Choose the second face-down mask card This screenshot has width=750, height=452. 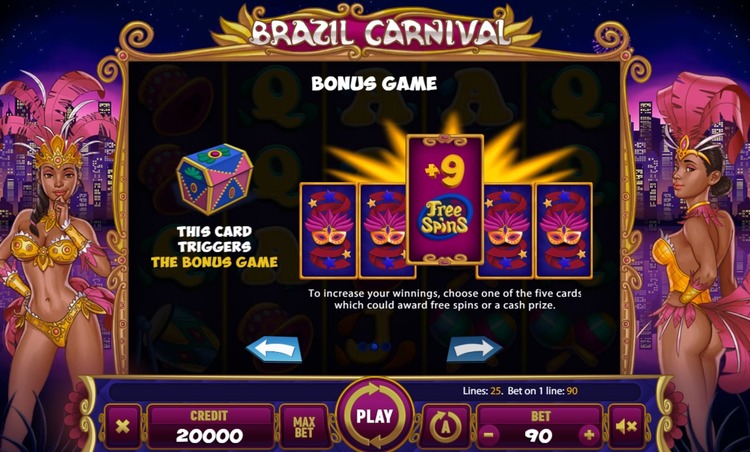click(x=385, y=231)
